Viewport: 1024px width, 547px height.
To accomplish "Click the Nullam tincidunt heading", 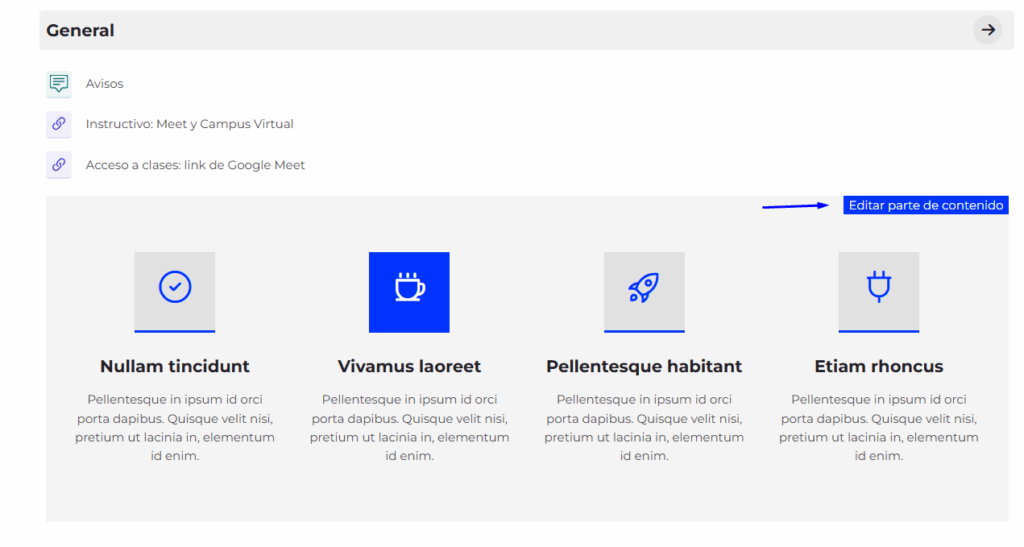I will [175, 366].
